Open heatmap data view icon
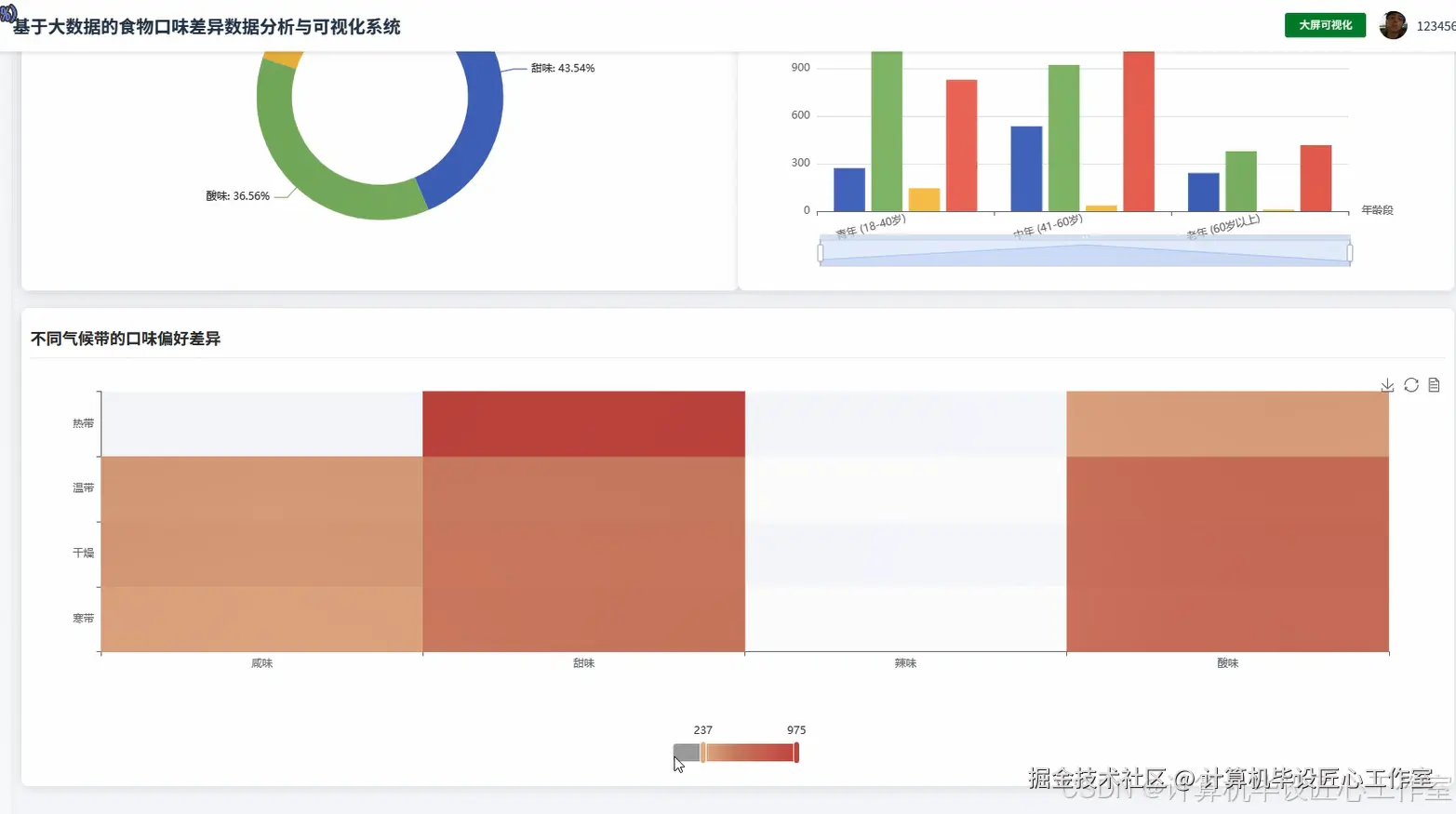 [1434, 385]
